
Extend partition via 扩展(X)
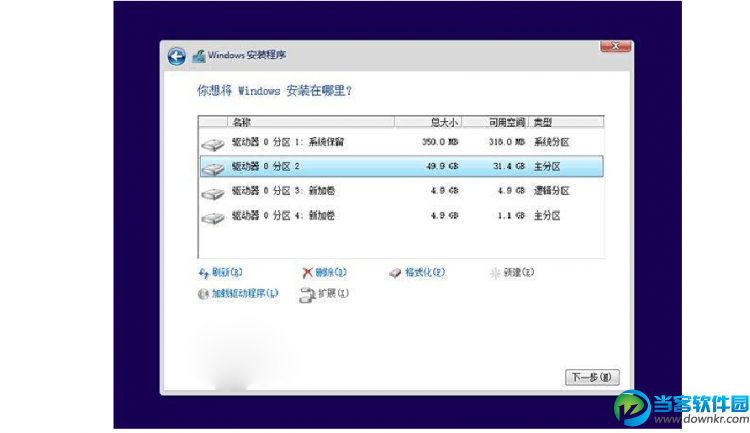coord(333,293)
